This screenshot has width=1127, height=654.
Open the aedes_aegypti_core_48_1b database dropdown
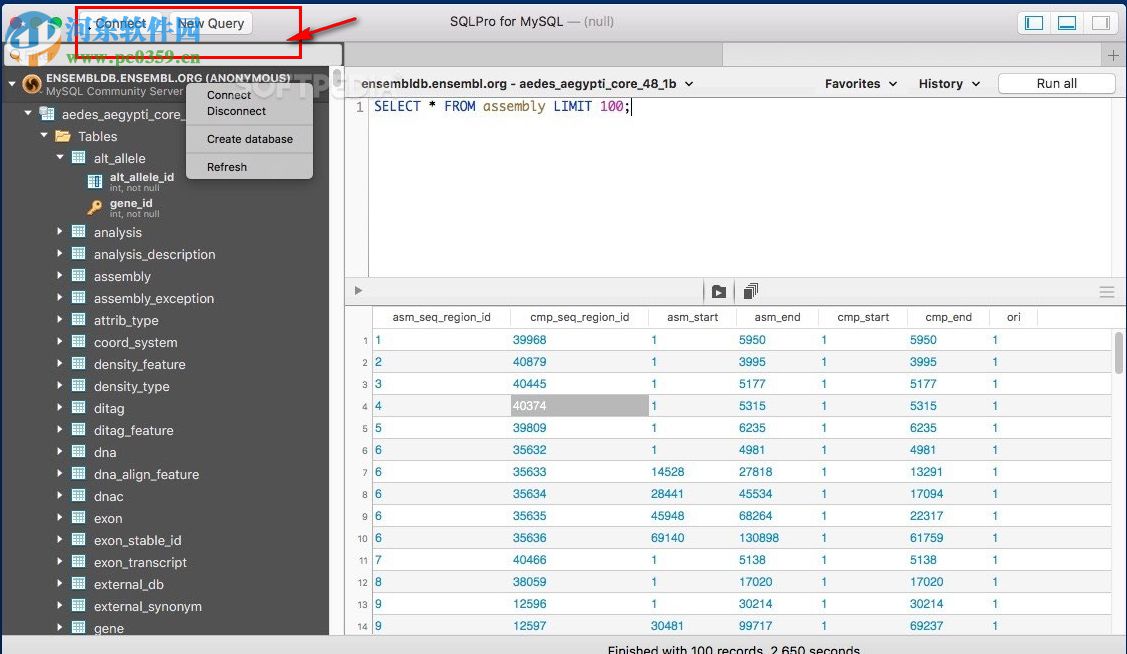coord(688,84)
